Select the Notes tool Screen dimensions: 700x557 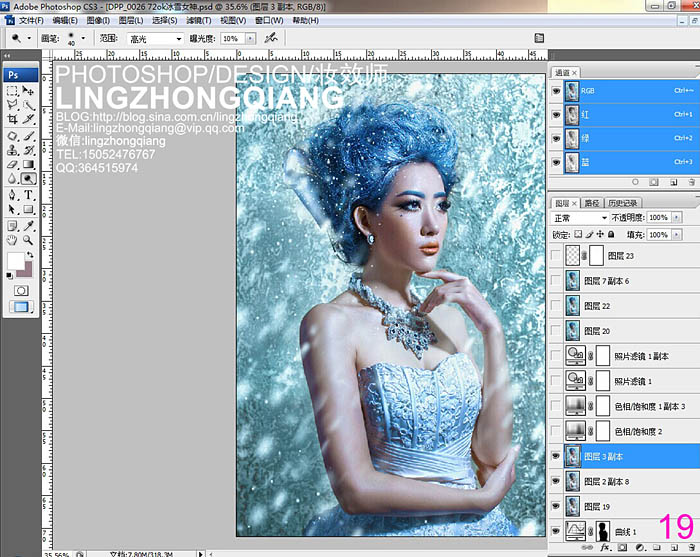point(12,225)
